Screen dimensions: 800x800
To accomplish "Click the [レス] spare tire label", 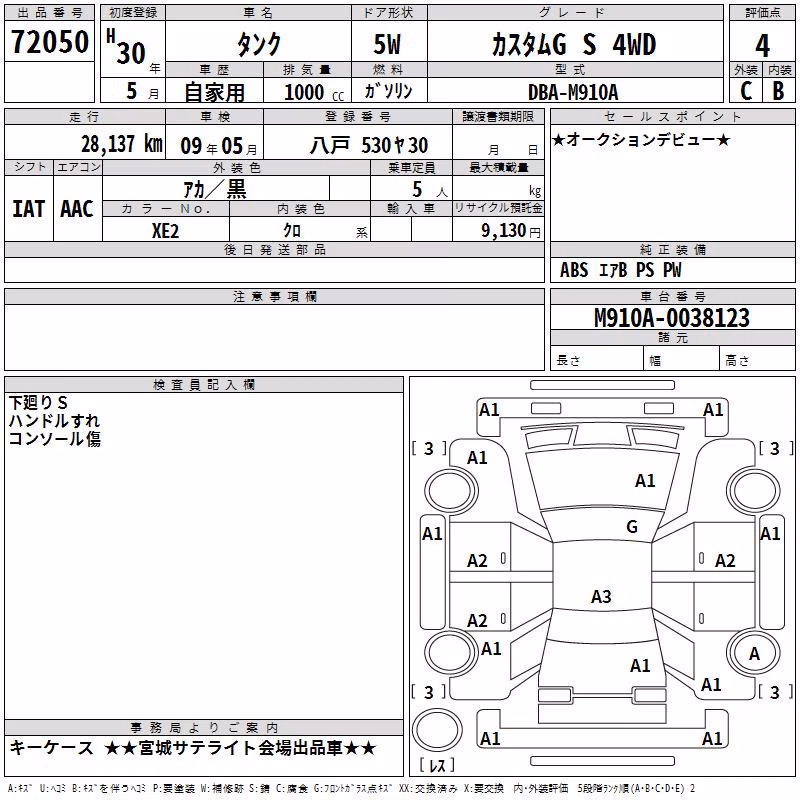I will 437,764.
